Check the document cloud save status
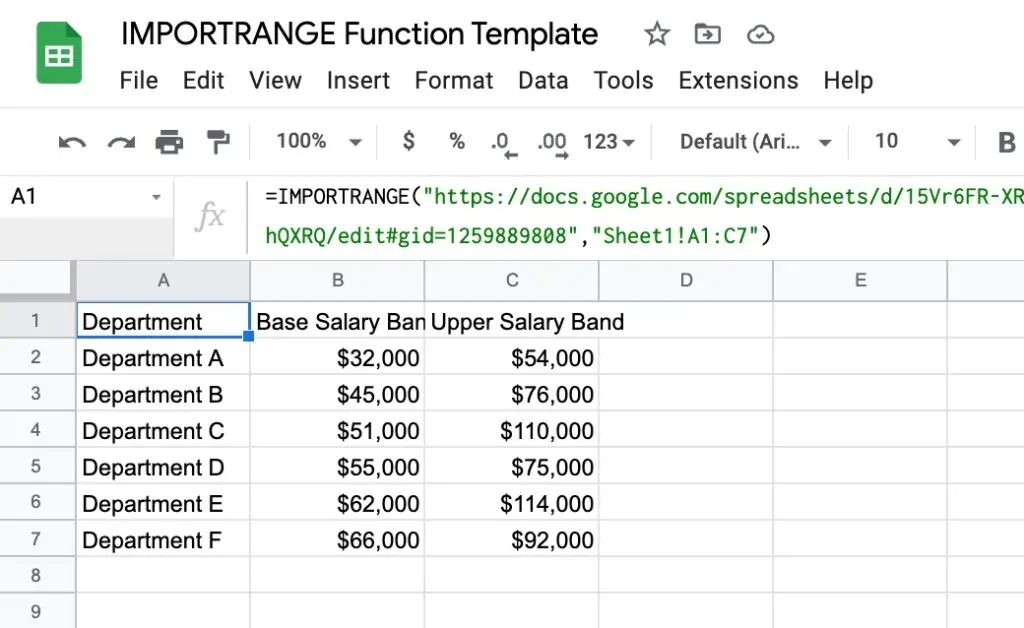 tap(761, 33)
